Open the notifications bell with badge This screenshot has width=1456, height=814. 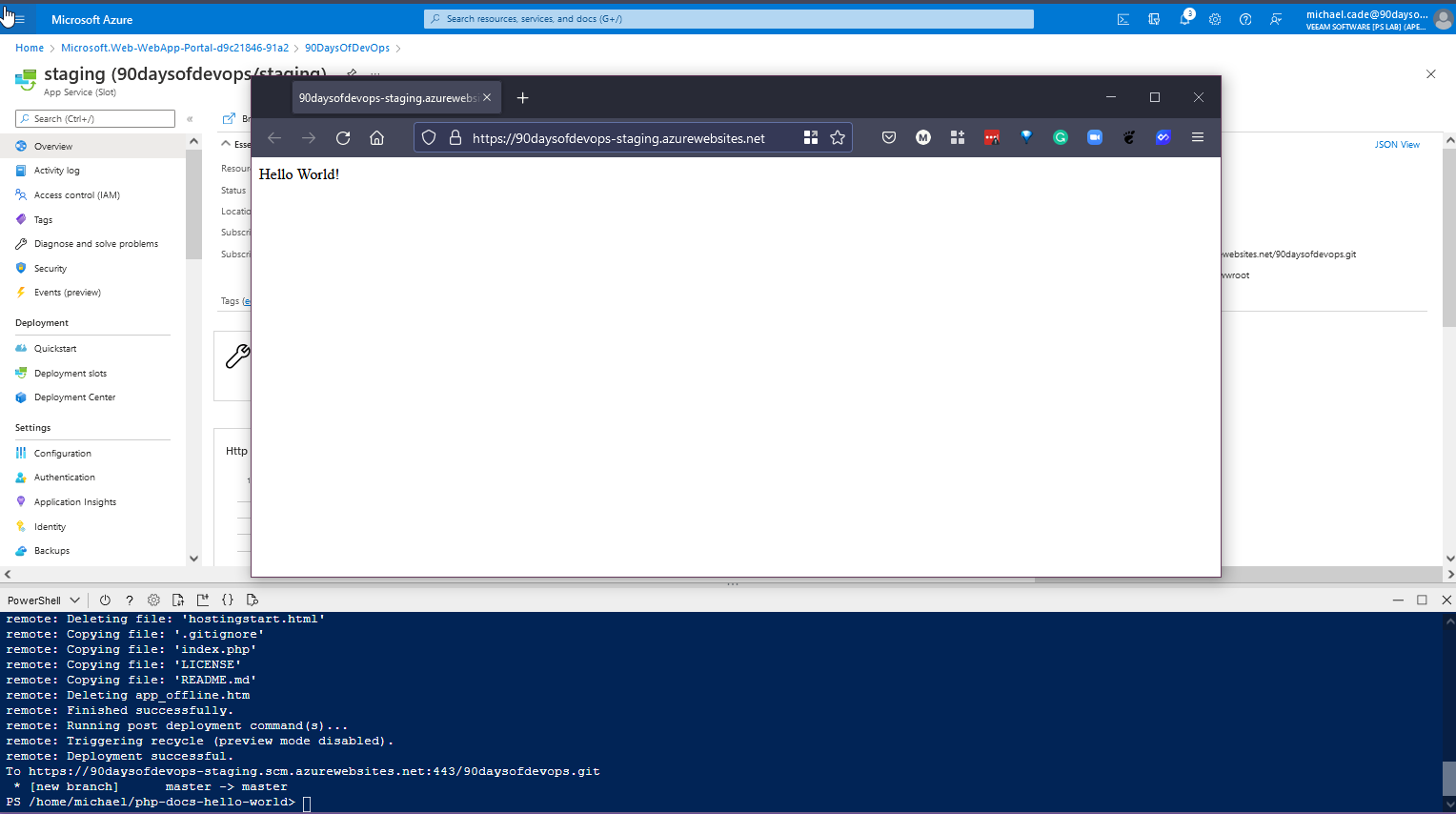pos(1184,19)
